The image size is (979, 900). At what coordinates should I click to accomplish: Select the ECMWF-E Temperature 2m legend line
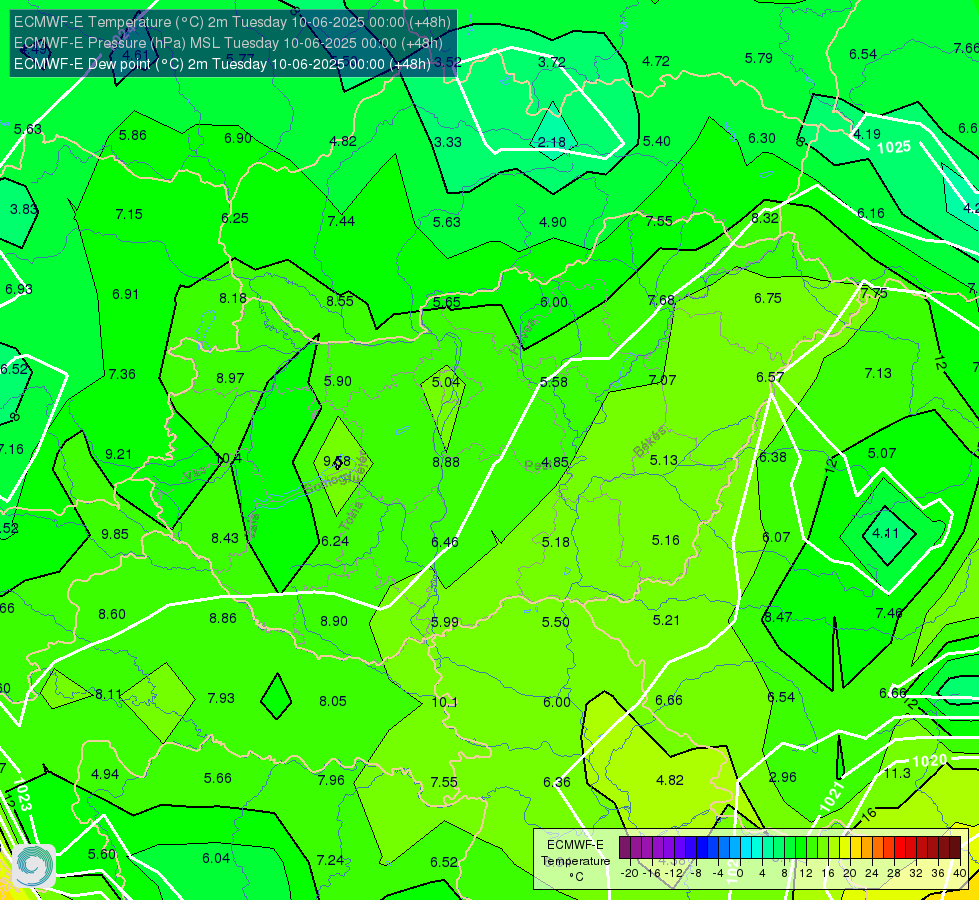pyautogui.click(x=232, y=22)
